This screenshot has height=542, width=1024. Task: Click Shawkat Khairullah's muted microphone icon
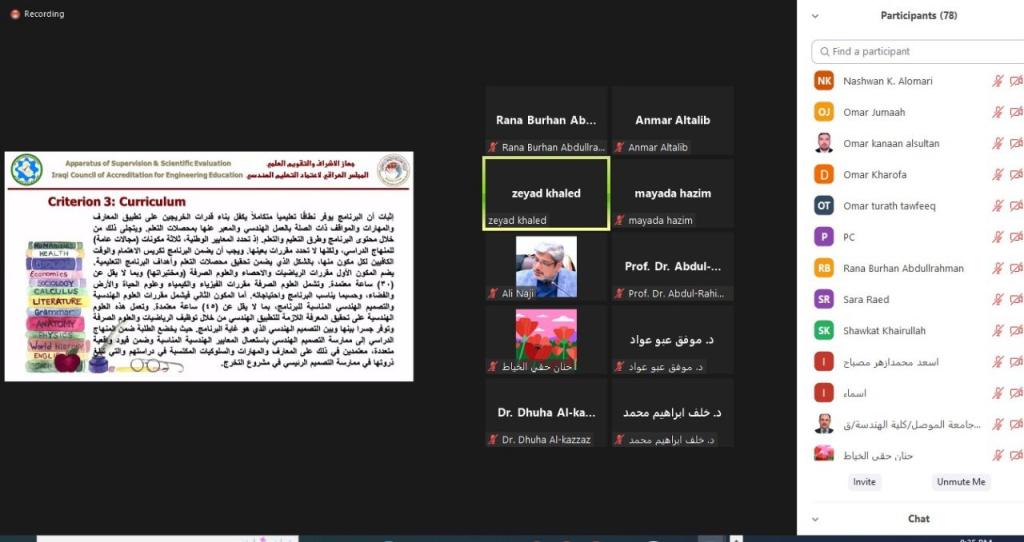(x=997, y=331)
